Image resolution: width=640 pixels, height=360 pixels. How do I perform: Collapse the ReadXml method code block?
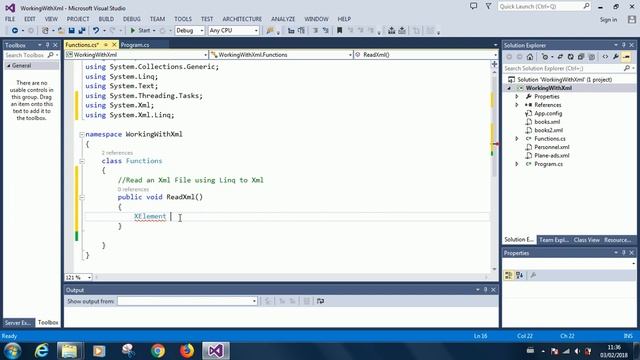click(x=82, y=197)
